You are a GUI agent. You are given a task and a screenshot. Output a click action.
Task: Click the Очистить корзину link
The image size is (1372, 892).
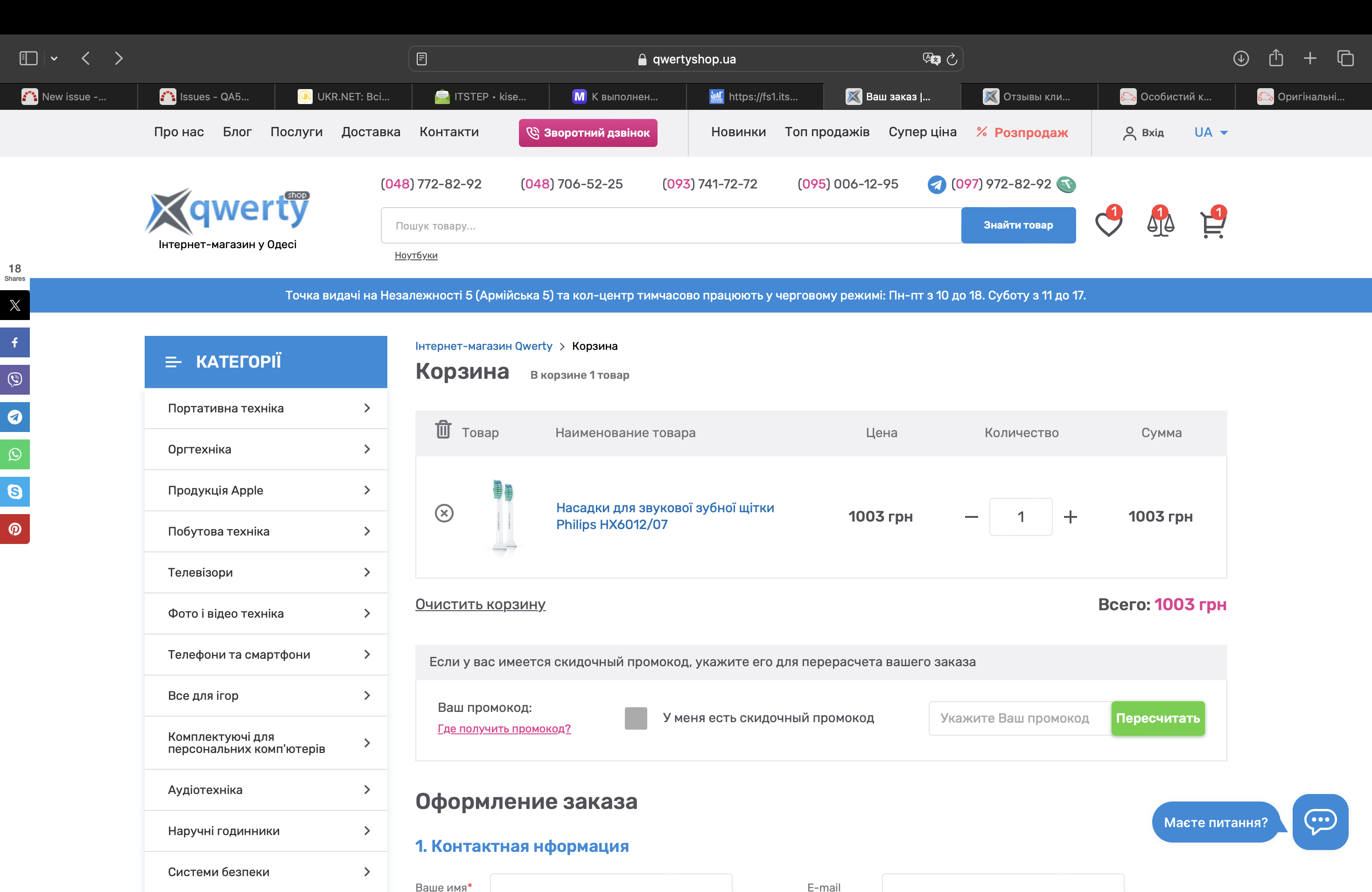[x=480, y=605]
